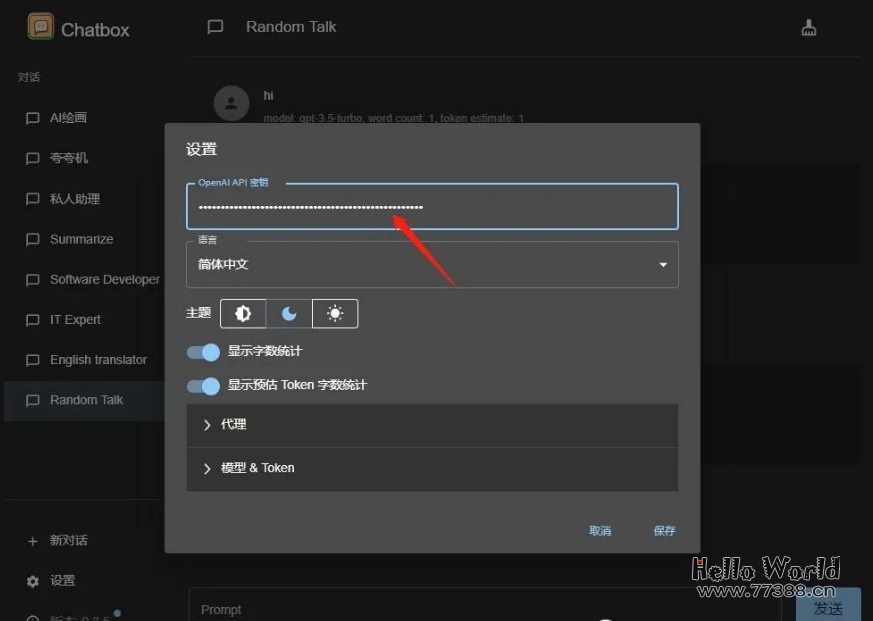Image resolution: width=873 pixels, height=621 pixels.
Task: Select the auto theme icon
Action: pyautogui.click(x=242, y=313)
